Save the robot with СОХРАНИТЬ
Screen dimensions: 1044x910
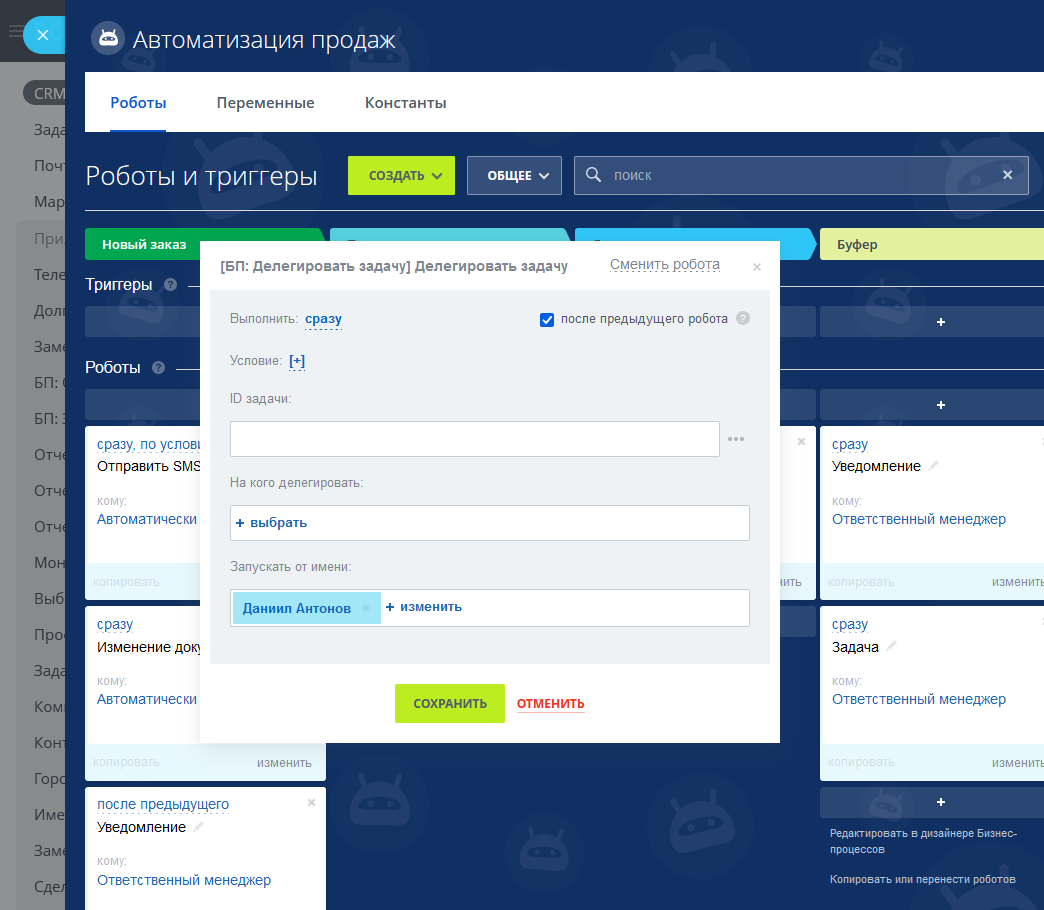[x=449, y=704]
